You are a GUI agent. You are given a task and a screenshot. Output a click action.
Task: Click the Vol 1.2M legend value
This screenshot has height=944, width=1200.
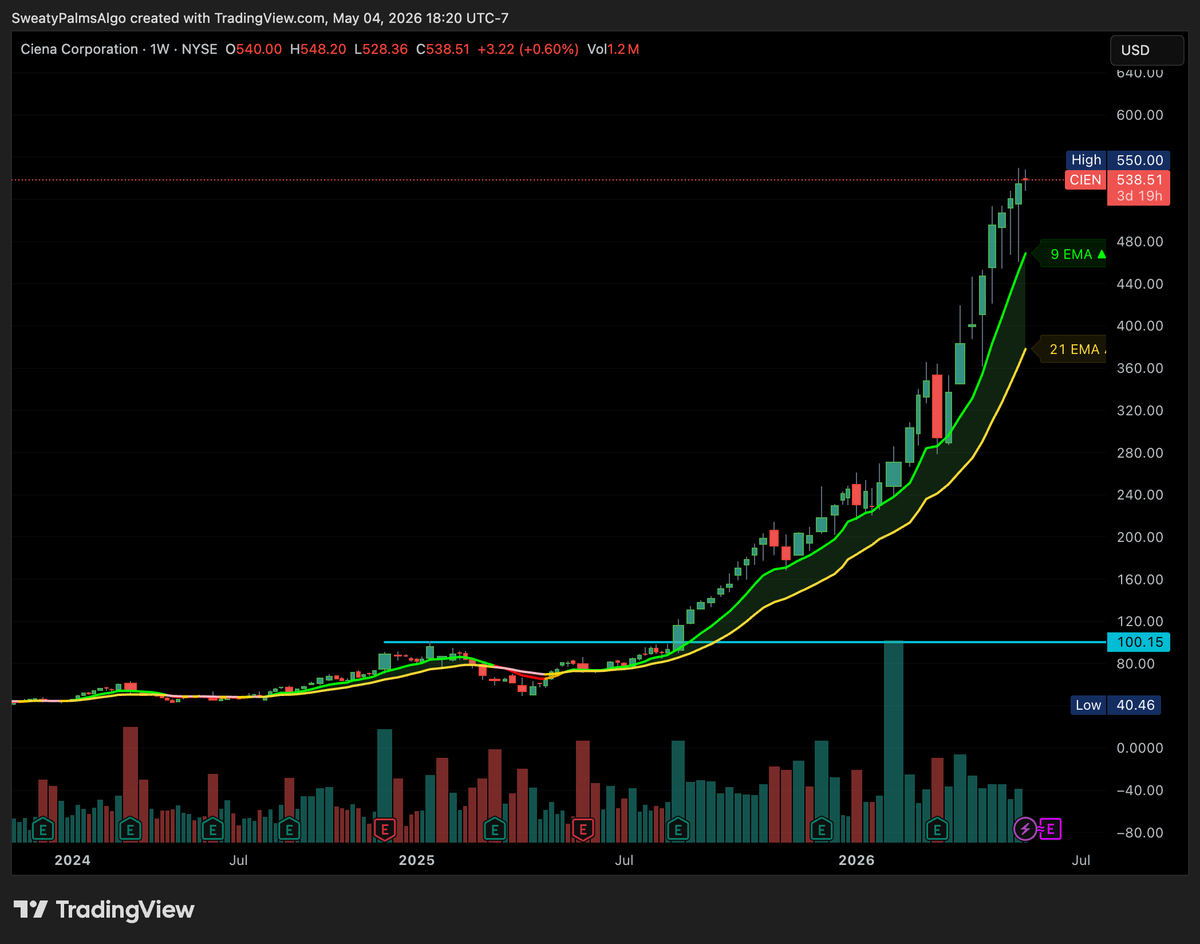tap(613, 49)
